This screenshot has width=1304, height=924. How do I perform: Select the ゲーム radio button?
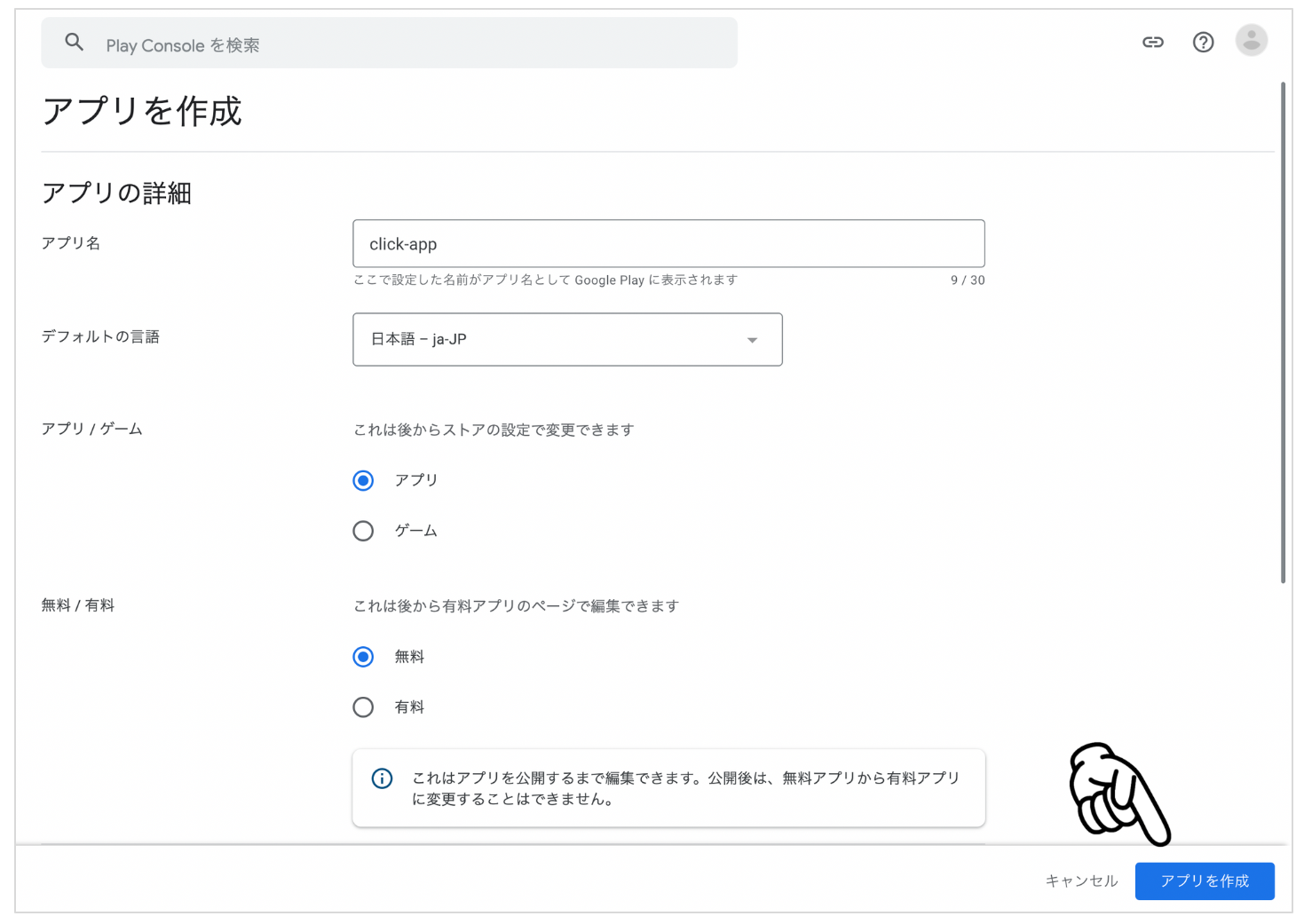pyautogui.click(x=363, y=531)
